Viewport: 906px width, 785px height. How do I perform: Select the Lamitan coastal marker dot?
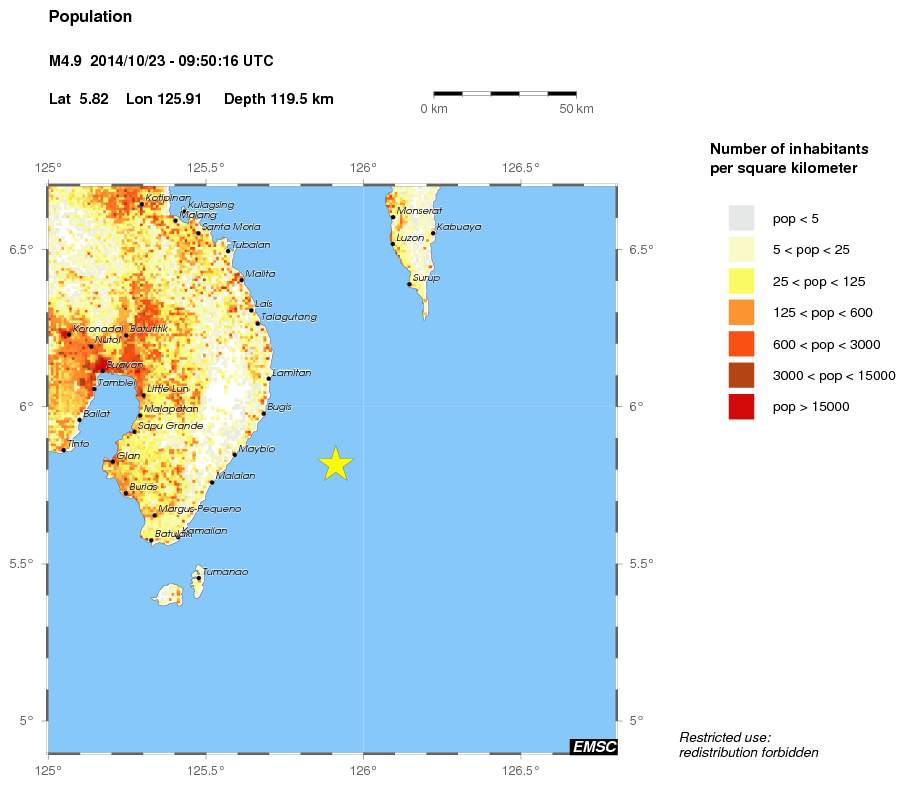269,379
